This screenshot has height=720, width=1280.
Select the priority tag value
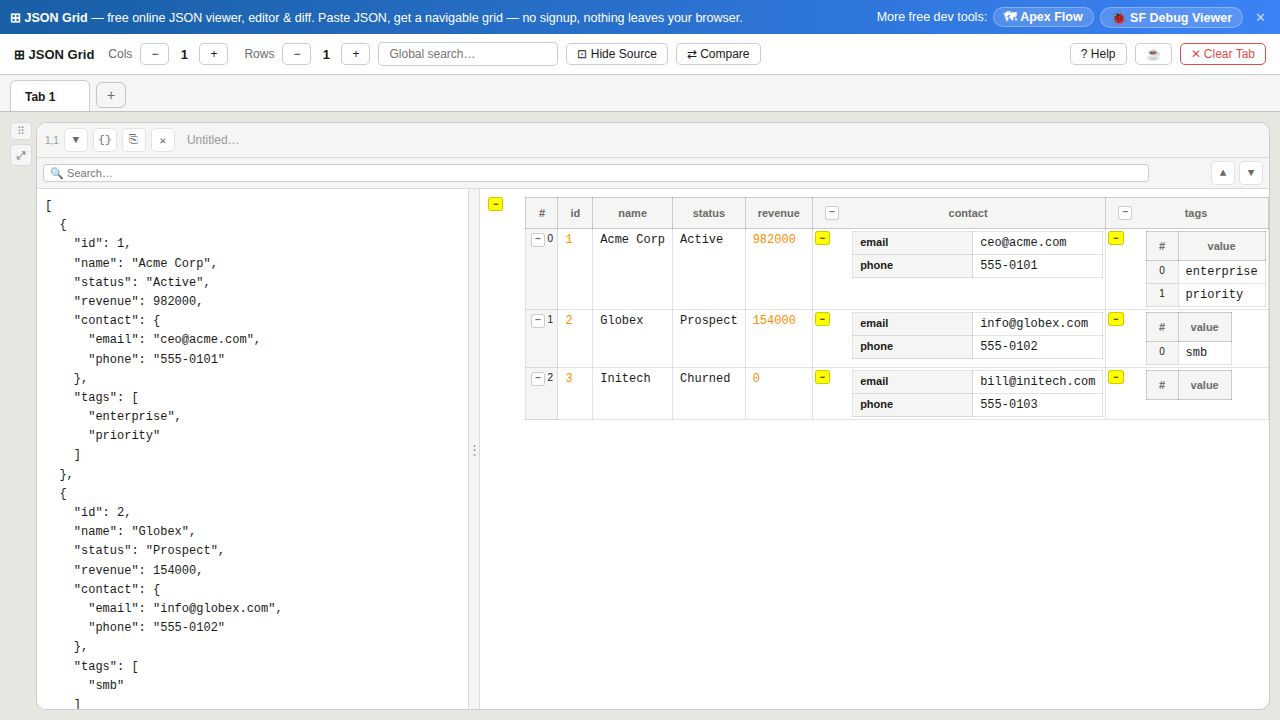click(1221, 294)
